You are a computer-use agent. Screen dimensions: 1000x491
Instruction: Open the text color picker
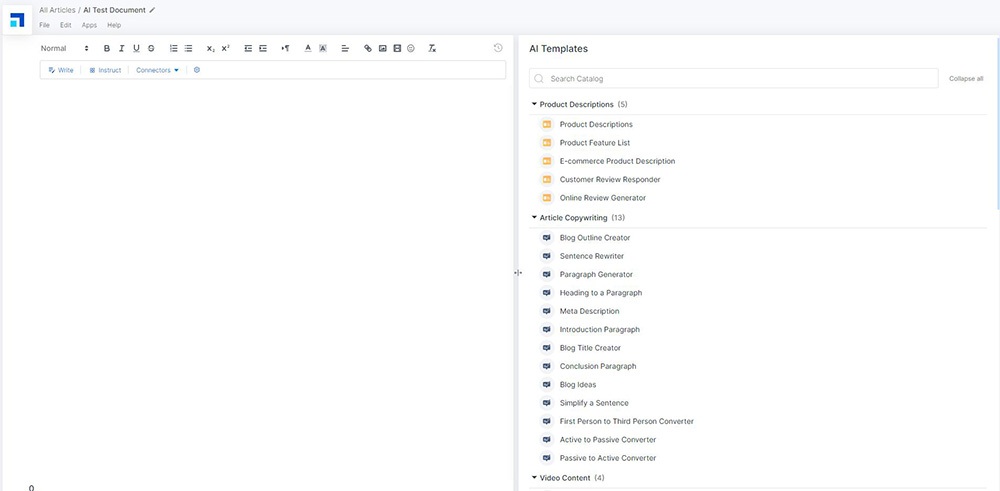(307, 48)
